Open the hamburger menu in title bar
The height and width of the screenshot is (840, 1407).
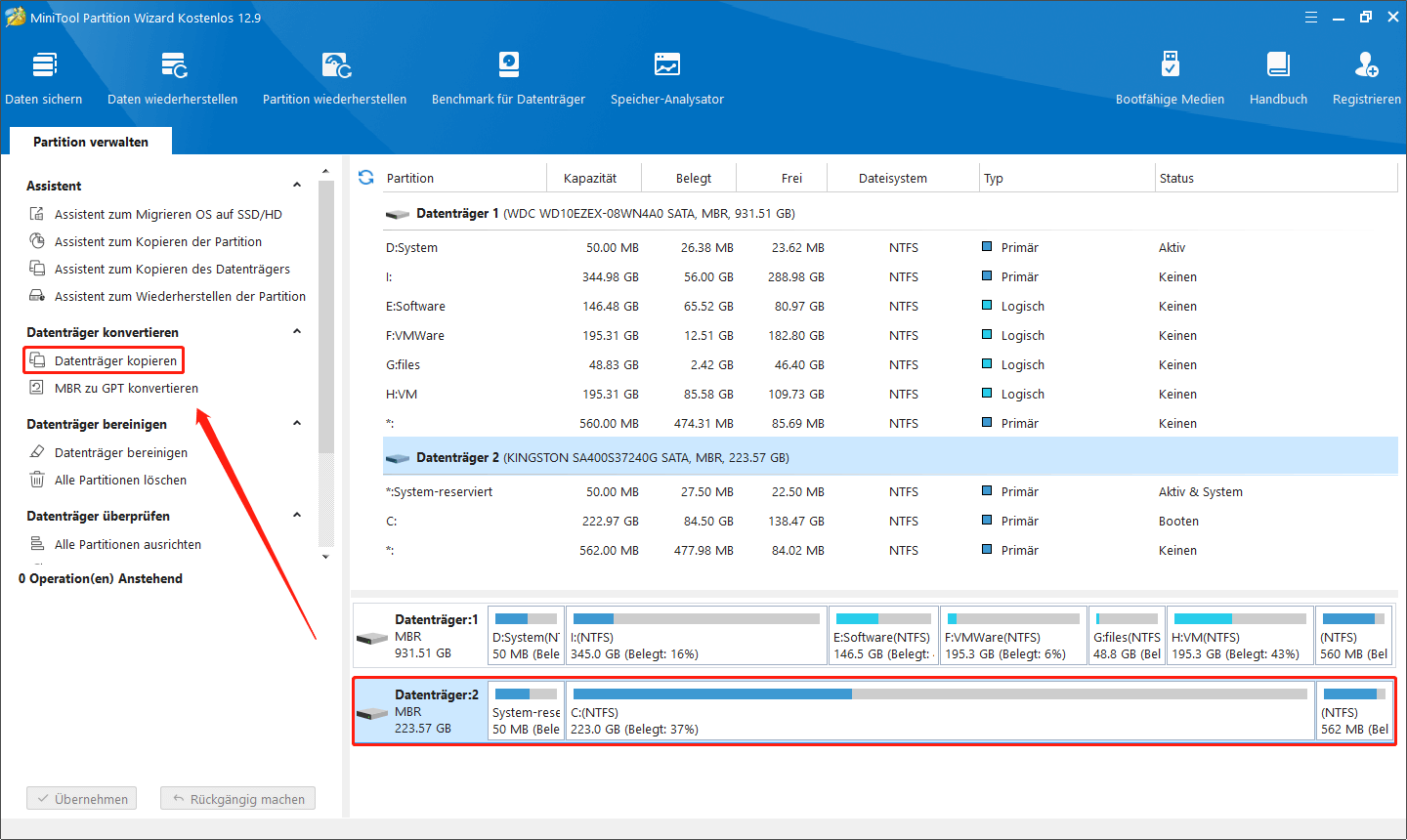[1311, 18]
